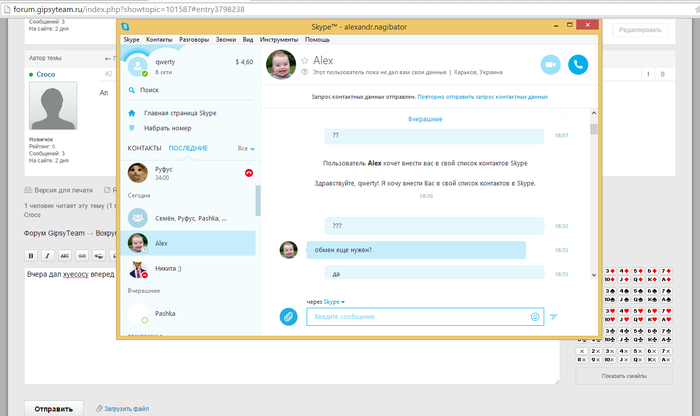Viewport: 700px width, 416px height.
Task: Open the Помощь menu
Action: pyautogui.click(x=317, y=40)
